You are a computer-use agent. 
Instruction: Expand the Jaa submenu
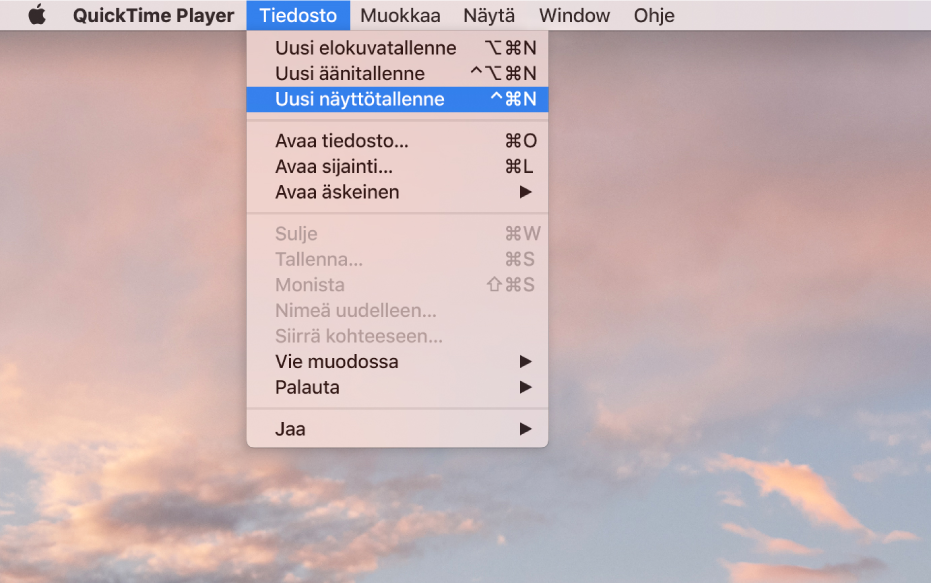pyautogui.click(x=397, y=429)
